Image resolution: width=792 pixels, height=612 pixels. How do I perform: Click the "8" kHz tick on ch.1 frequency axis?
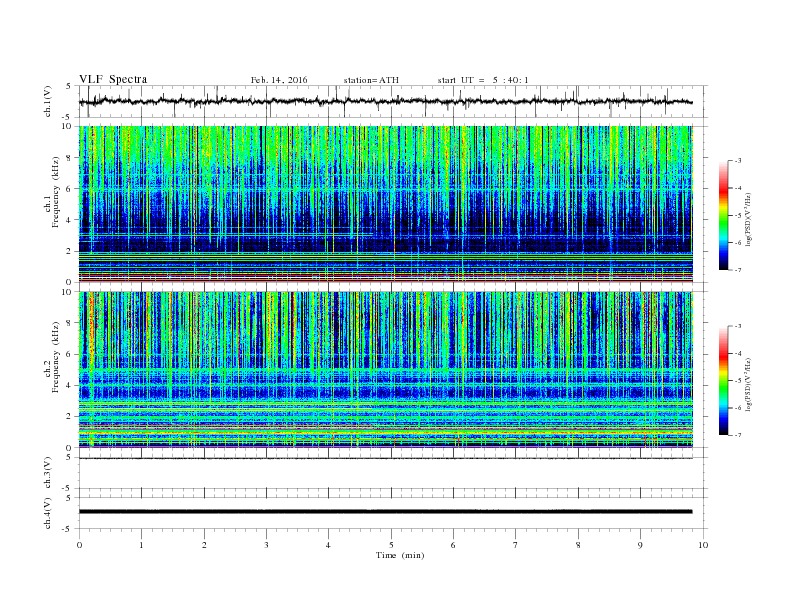[x=70, y=158]
